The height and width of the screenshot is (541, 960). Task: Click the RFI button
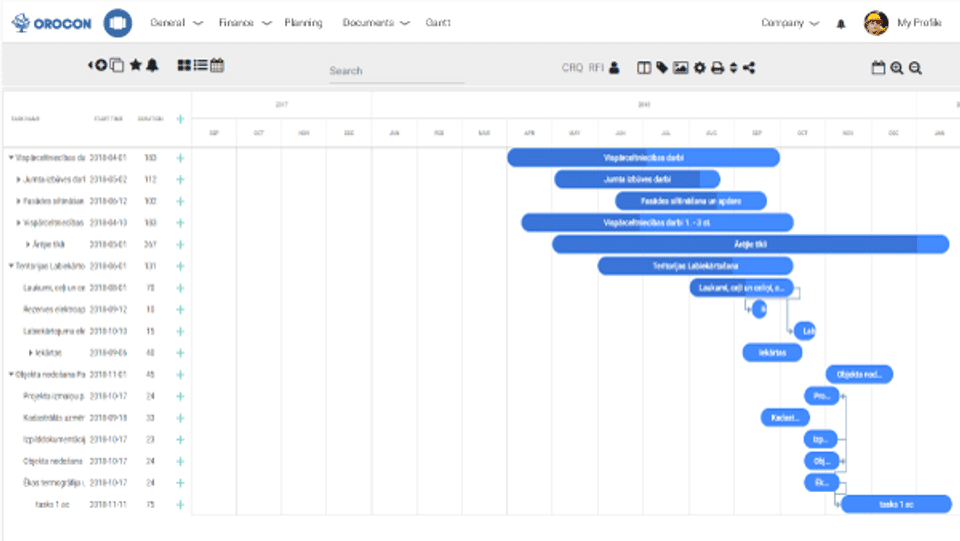pyautogui.click(x=596, y=67)
